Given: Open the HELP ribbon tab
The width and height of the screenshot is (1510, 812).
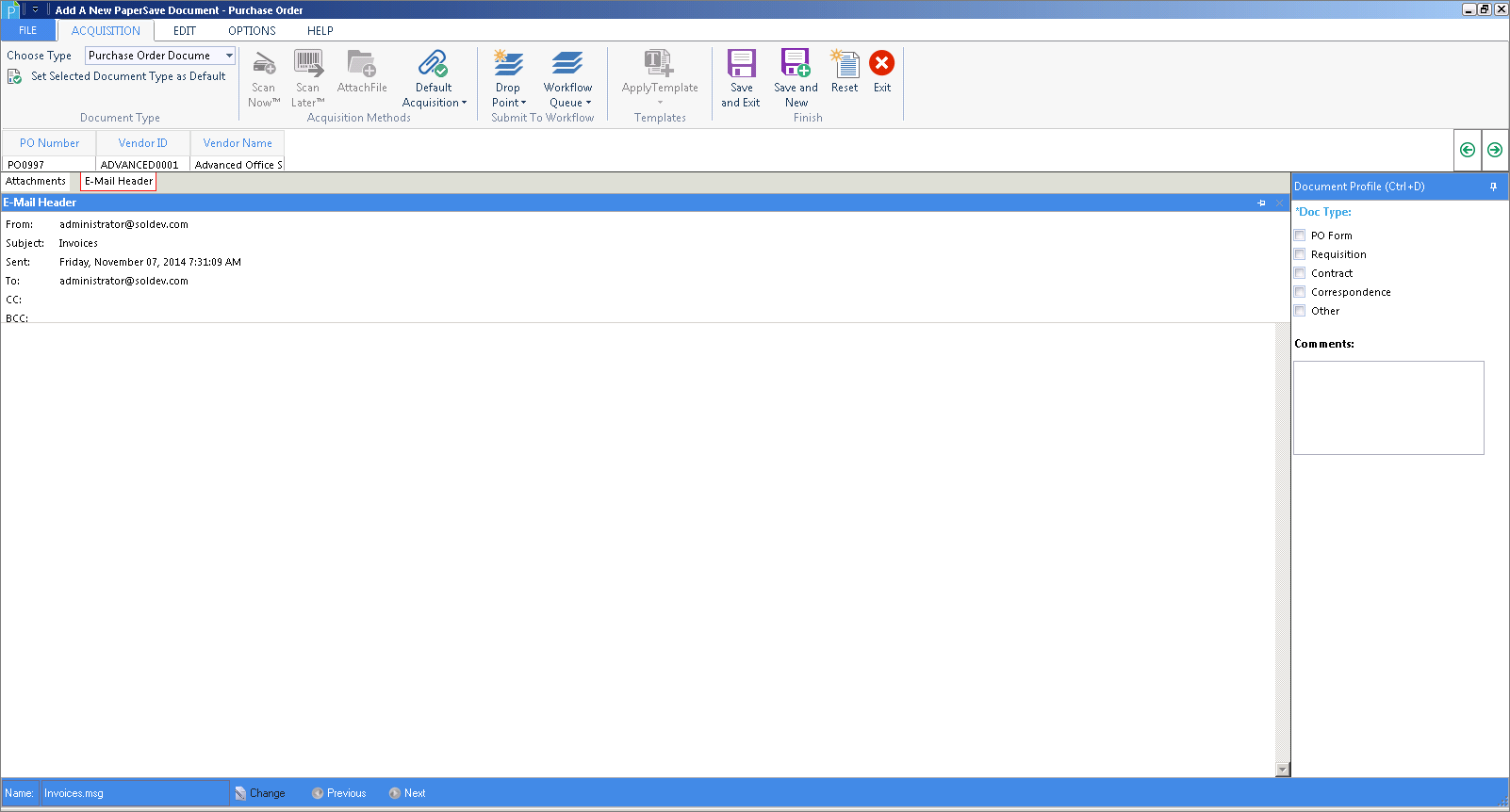Looking at the screenshot, I should [320, 30].
